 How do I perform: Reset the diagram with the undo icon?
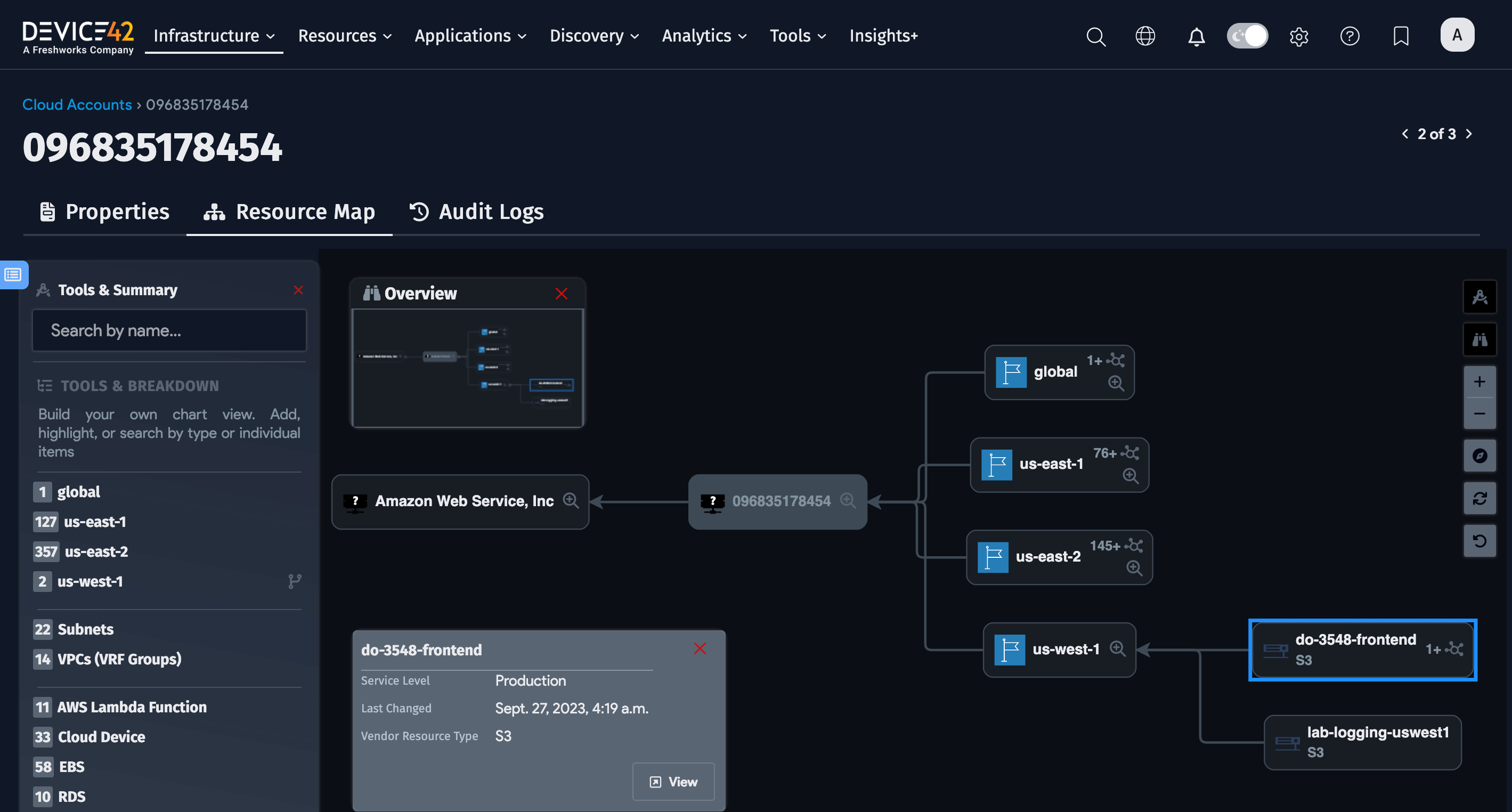coord(1480,541)
